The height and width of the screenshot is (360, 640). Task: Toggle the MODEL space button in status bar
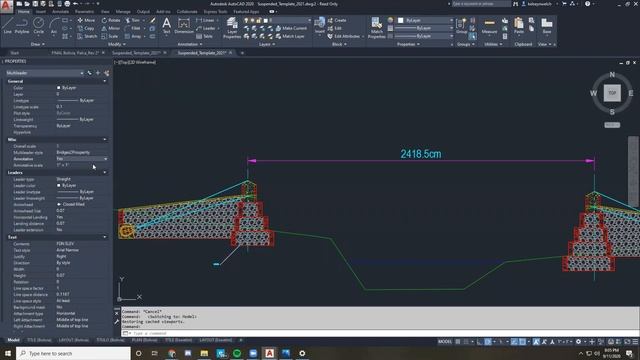click(x=445, y=342)
